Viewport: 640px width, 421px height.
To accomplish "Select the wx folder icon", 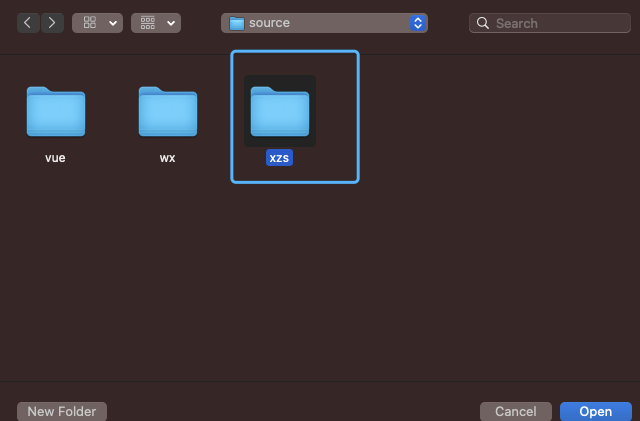I will point(168,111).
